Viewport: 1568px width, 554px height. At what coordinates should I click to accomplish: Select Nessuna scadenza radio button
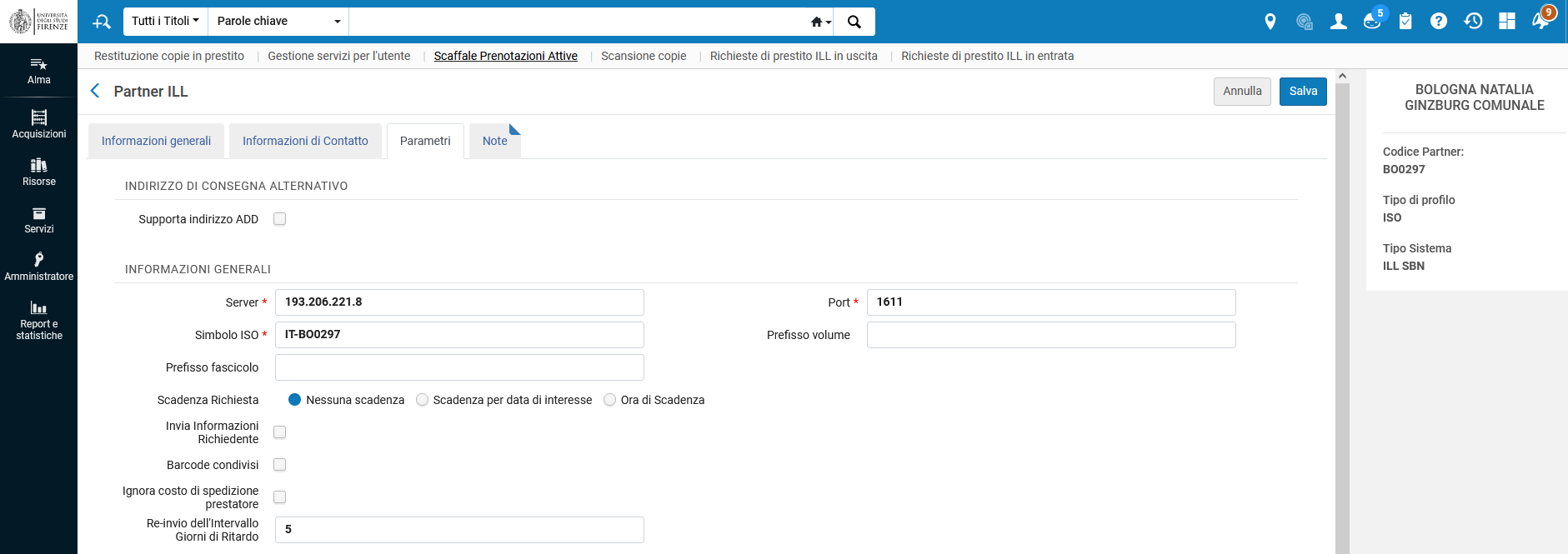pos(294,400)
